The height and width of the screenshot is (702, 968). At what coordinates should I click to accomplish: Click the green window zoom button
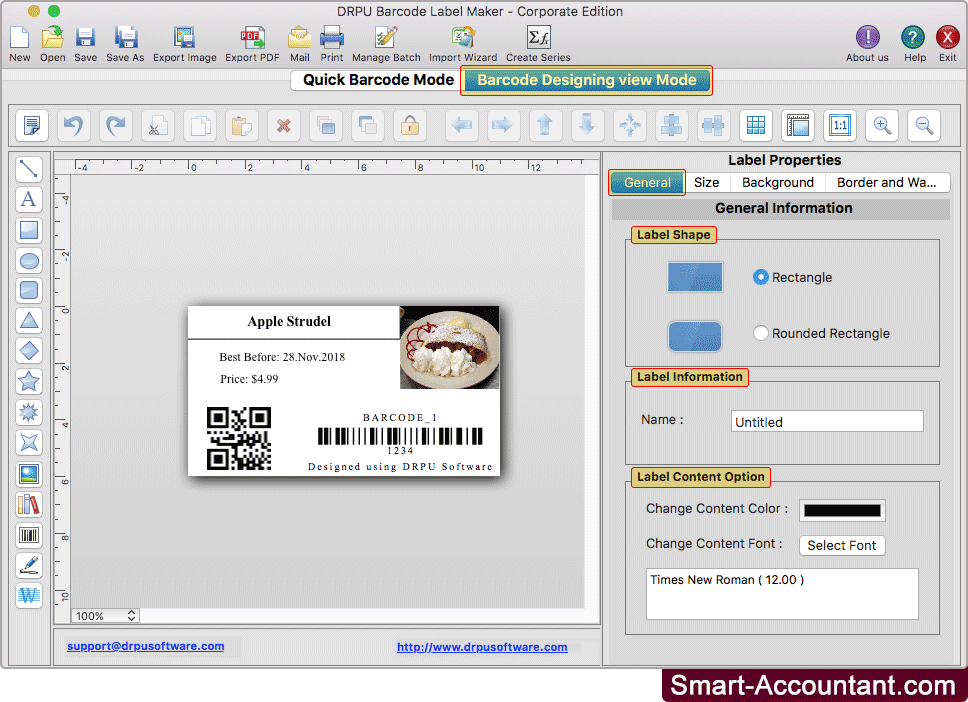tap(54, 11)
